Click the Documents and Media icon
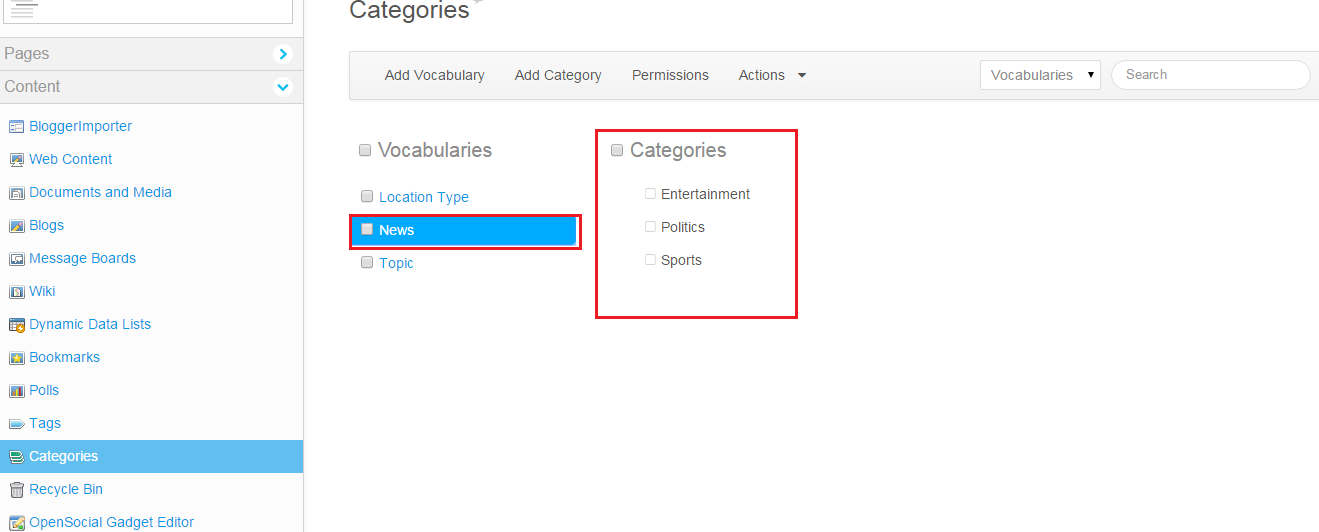The width and height of the screenshot is (1319, 532). 16,193
